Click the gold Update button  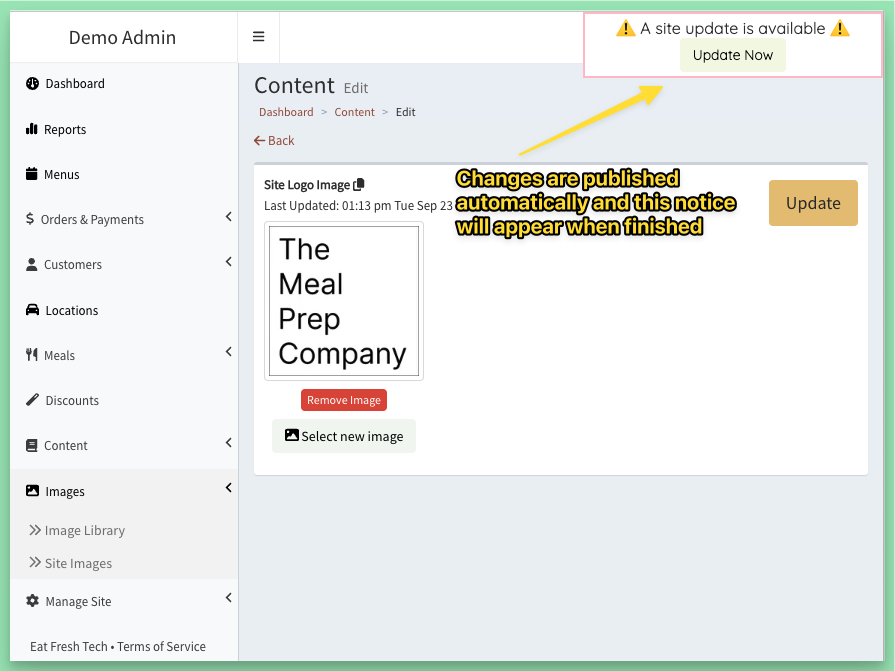tap(813, 203)
